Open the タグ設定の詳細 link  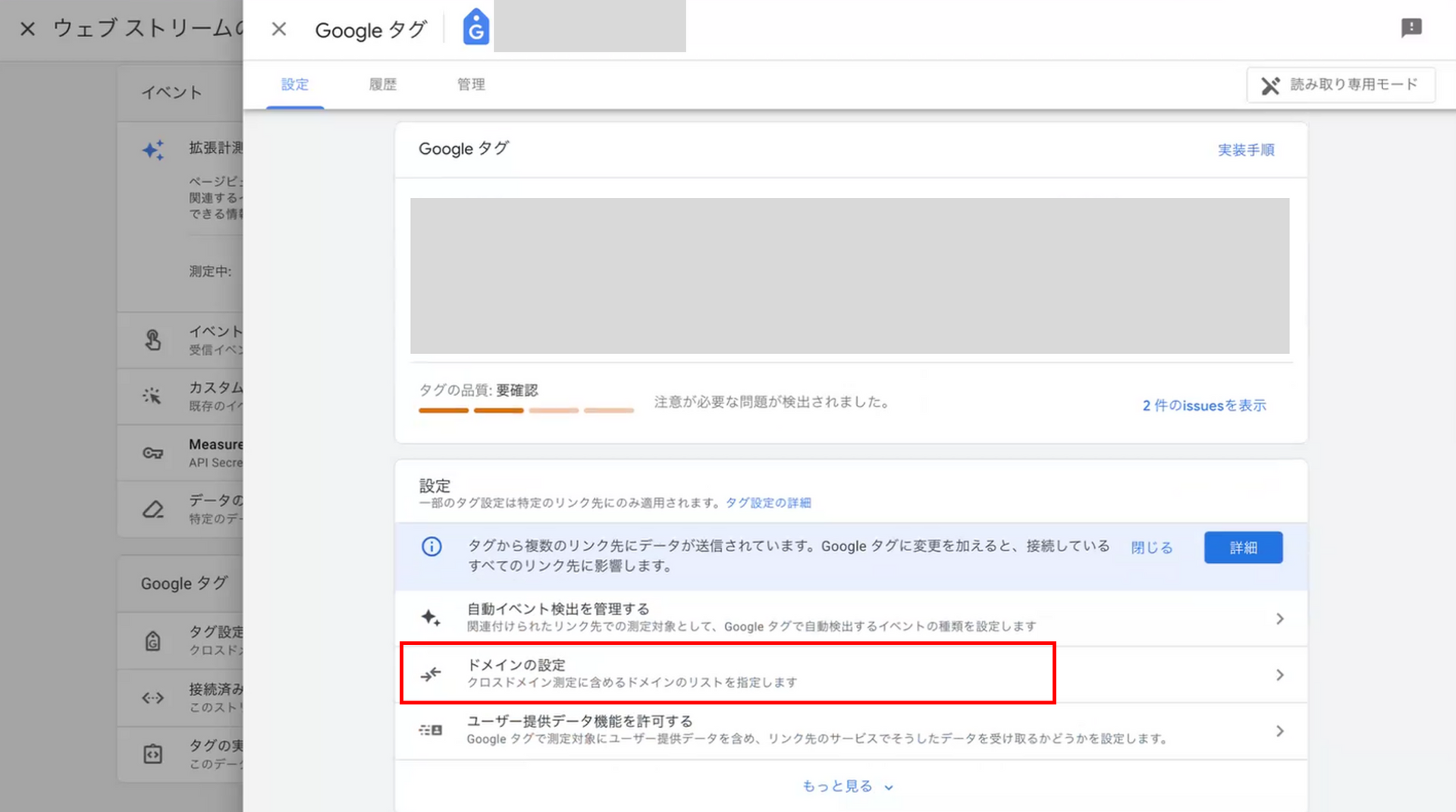click(768, 503)
